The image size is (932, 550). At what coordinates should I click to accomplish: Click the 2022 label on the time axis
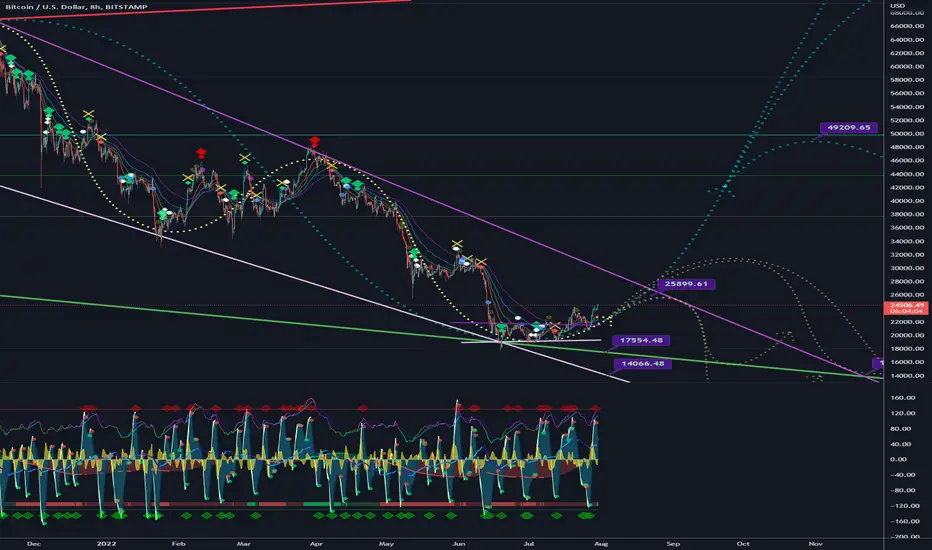[x=106, y=543]
